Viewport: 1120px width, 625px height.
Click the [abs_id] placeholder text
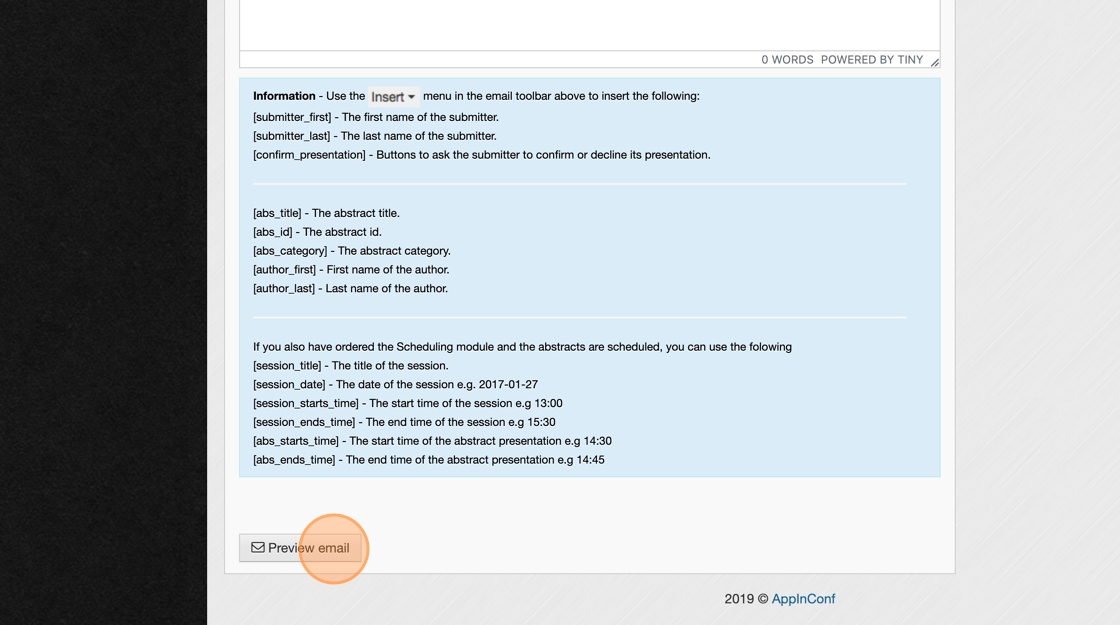click(273, 232)
